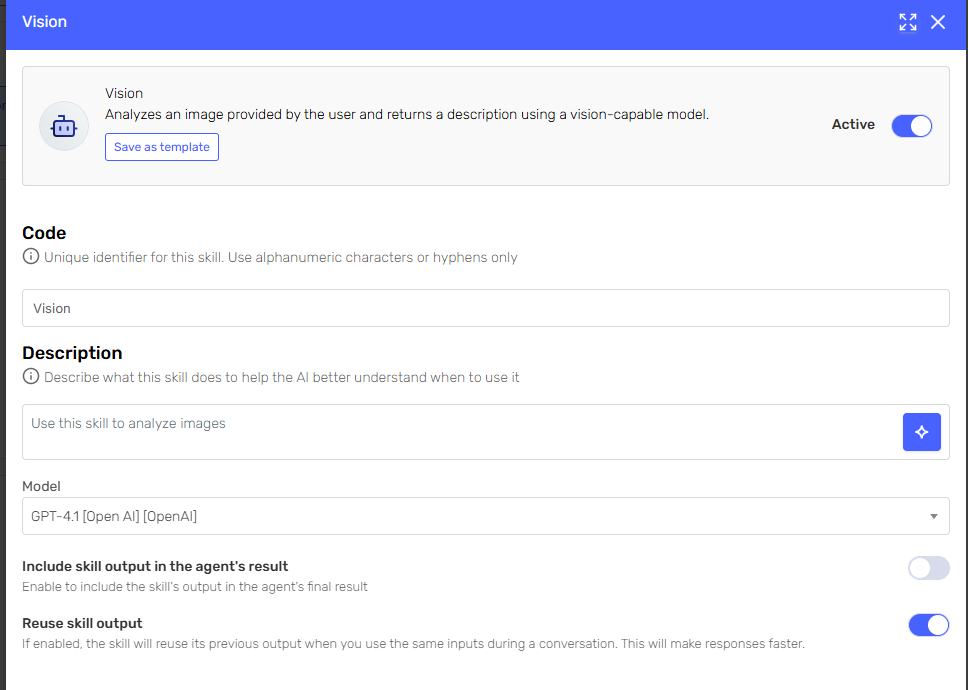Focus the Code input field containing Vision

pyautogui.click(x=485, y=308)
